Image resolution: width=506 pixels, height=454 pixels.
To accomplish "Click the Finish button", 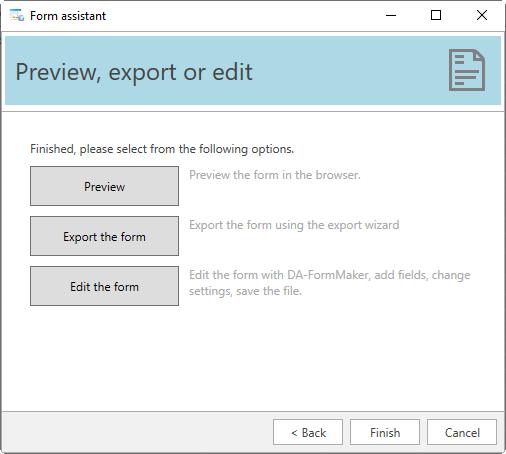I will [385, 432].
